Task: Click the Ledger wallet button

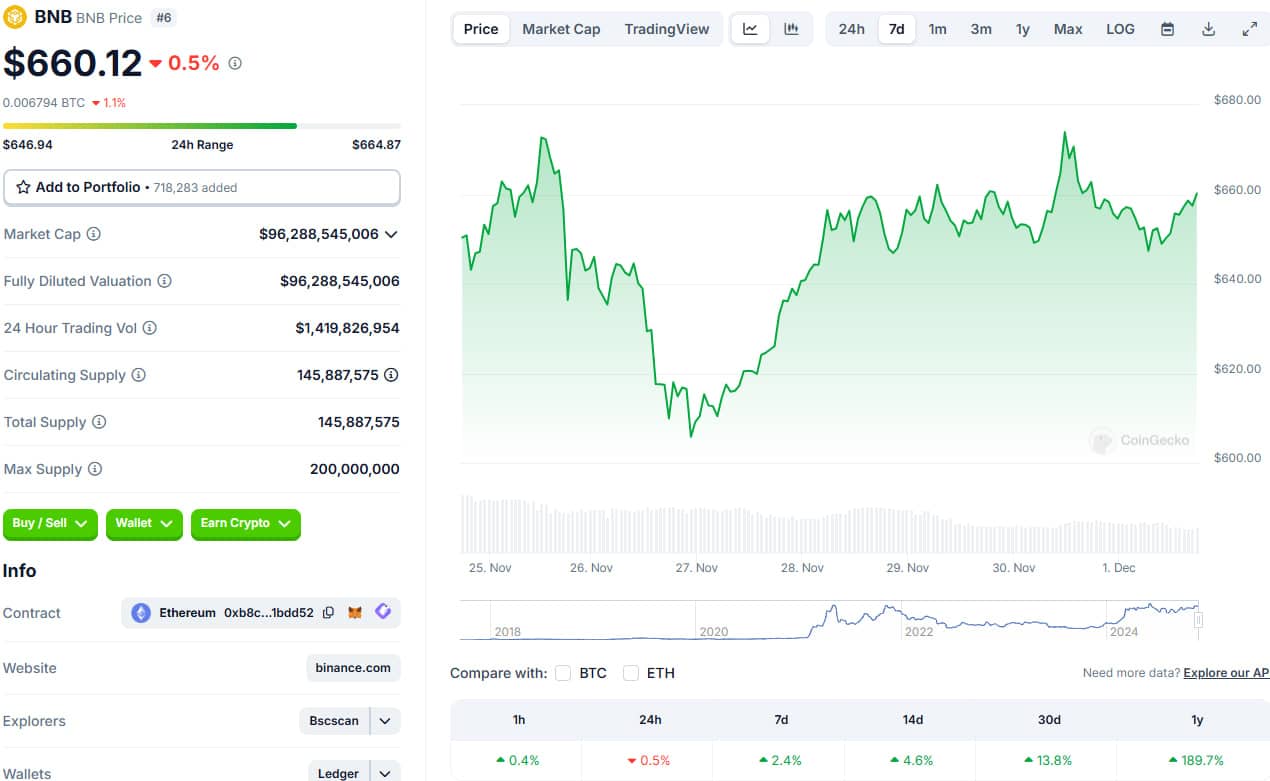Action: pos(338,773)
